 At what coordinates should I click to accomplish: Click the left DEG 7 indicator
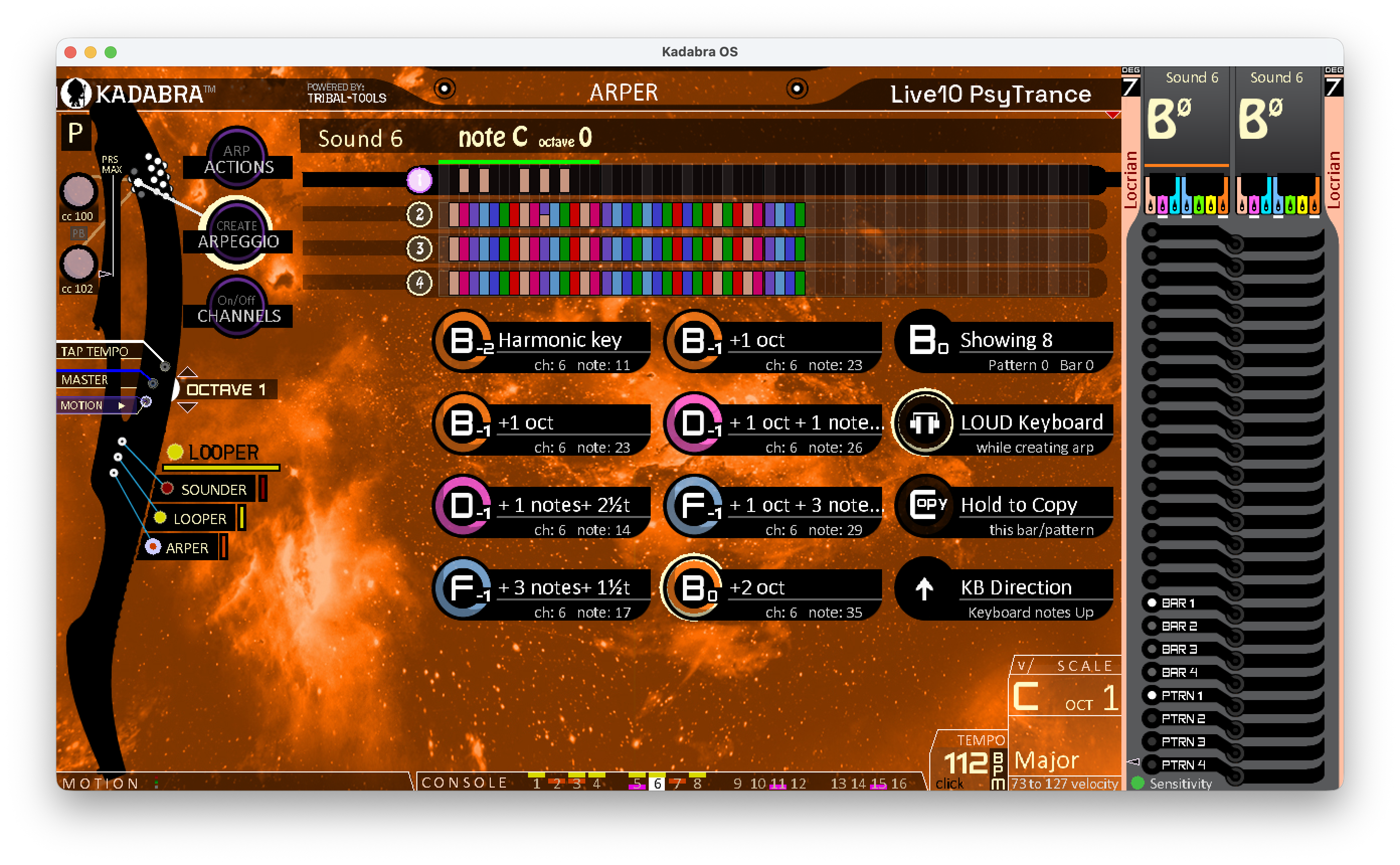[1130, 83]
